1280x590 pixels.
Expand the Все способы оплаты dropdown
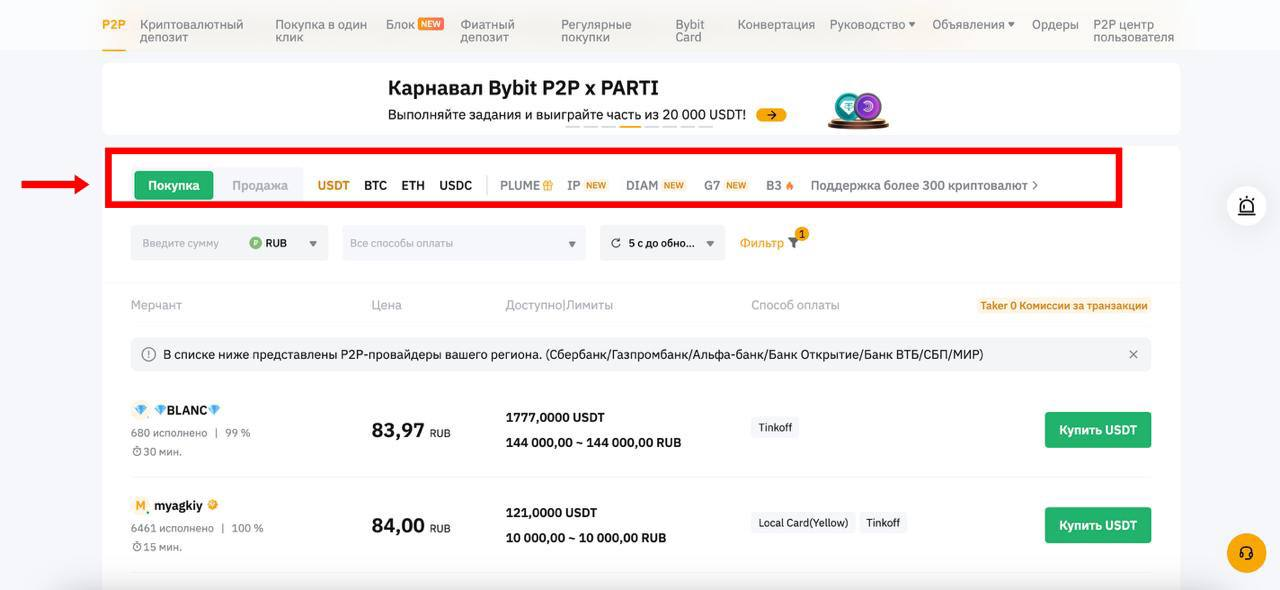tap(464, 243)
